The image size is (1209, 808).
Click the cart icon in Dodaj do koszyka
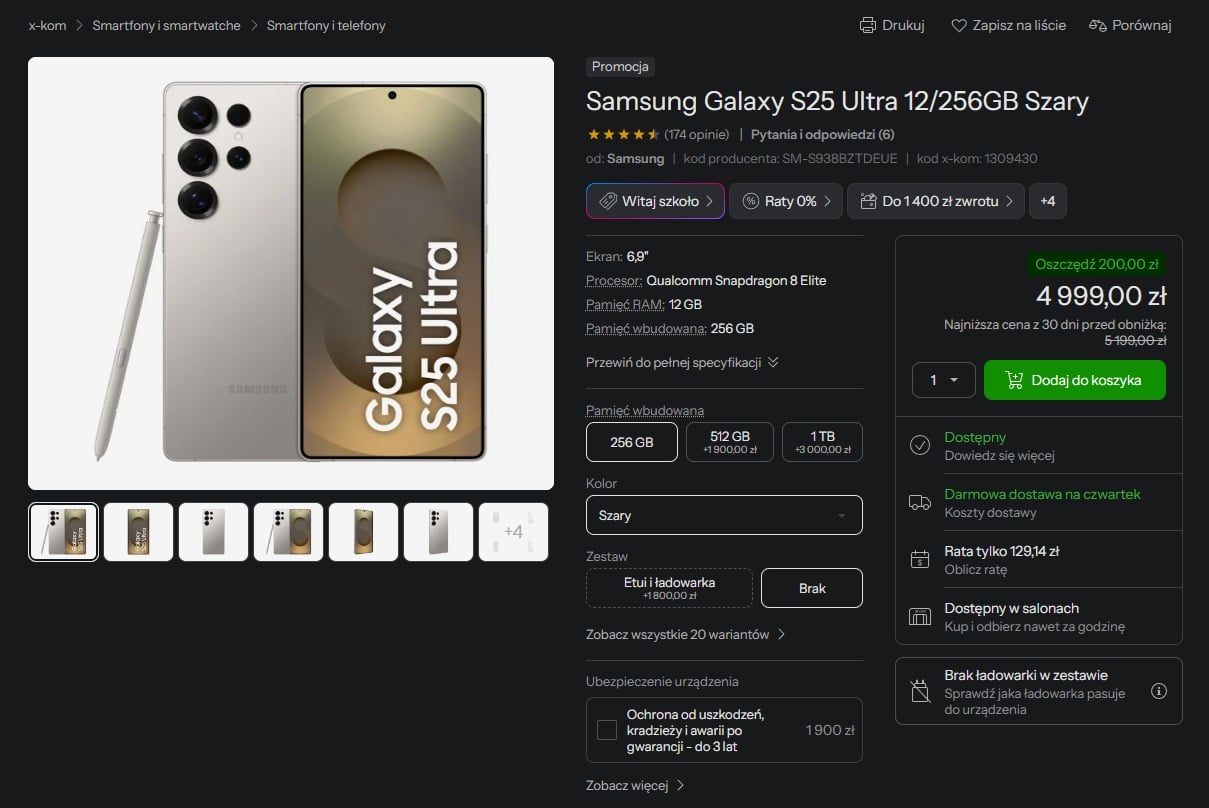click(1014, 380)
